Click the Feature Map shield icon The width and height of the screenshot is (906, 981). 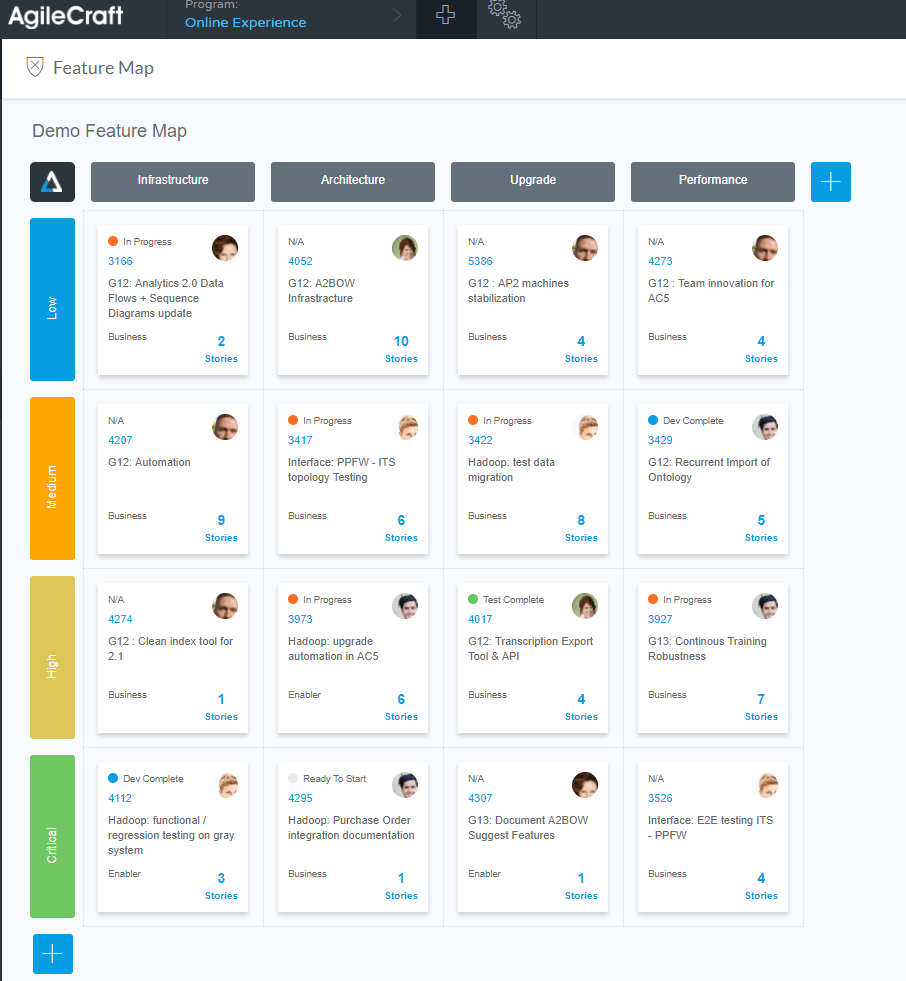click(35, 66)
